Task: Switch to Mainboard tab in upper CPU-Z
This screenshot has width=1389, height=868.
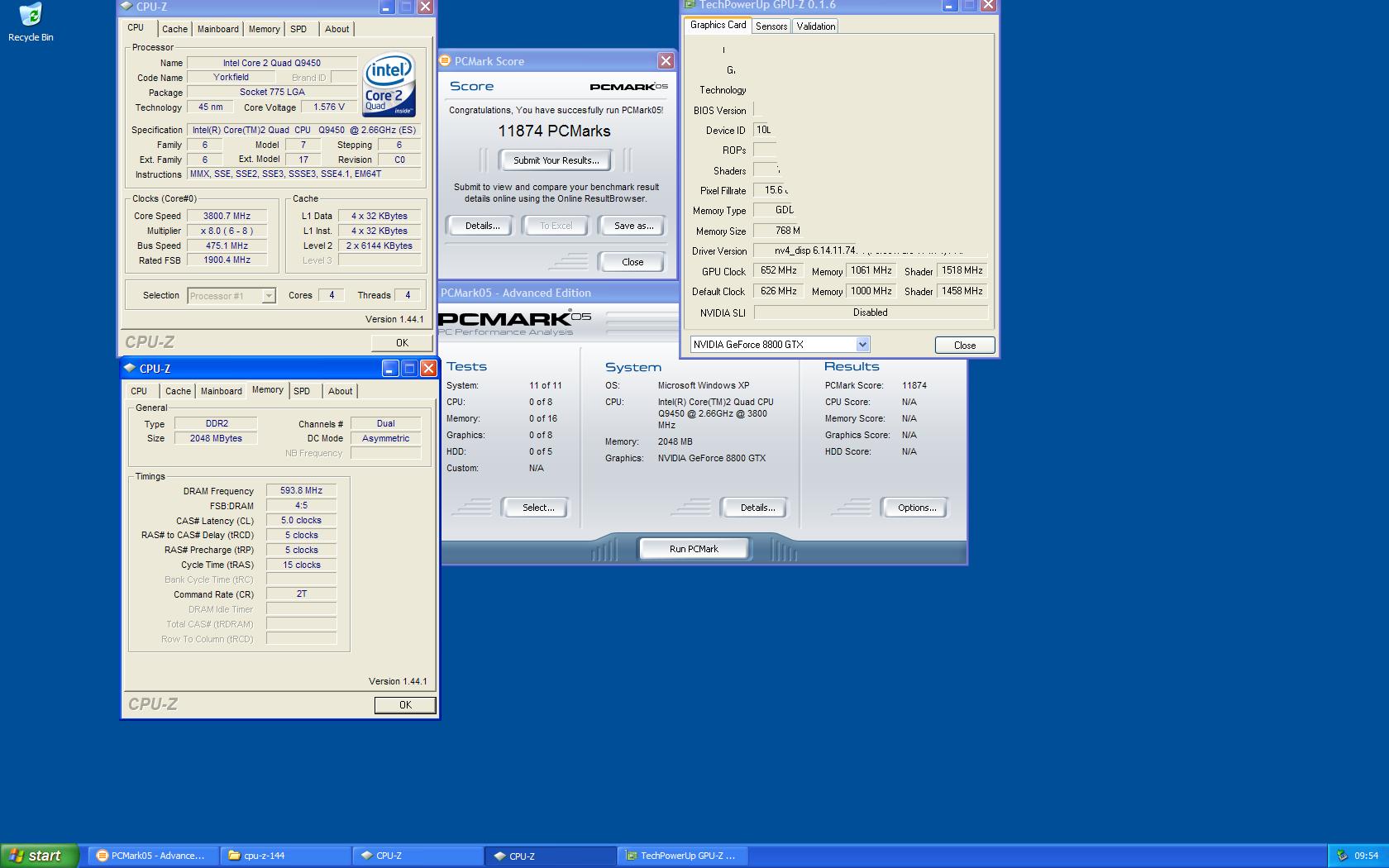Action: [x=218, y=29]
